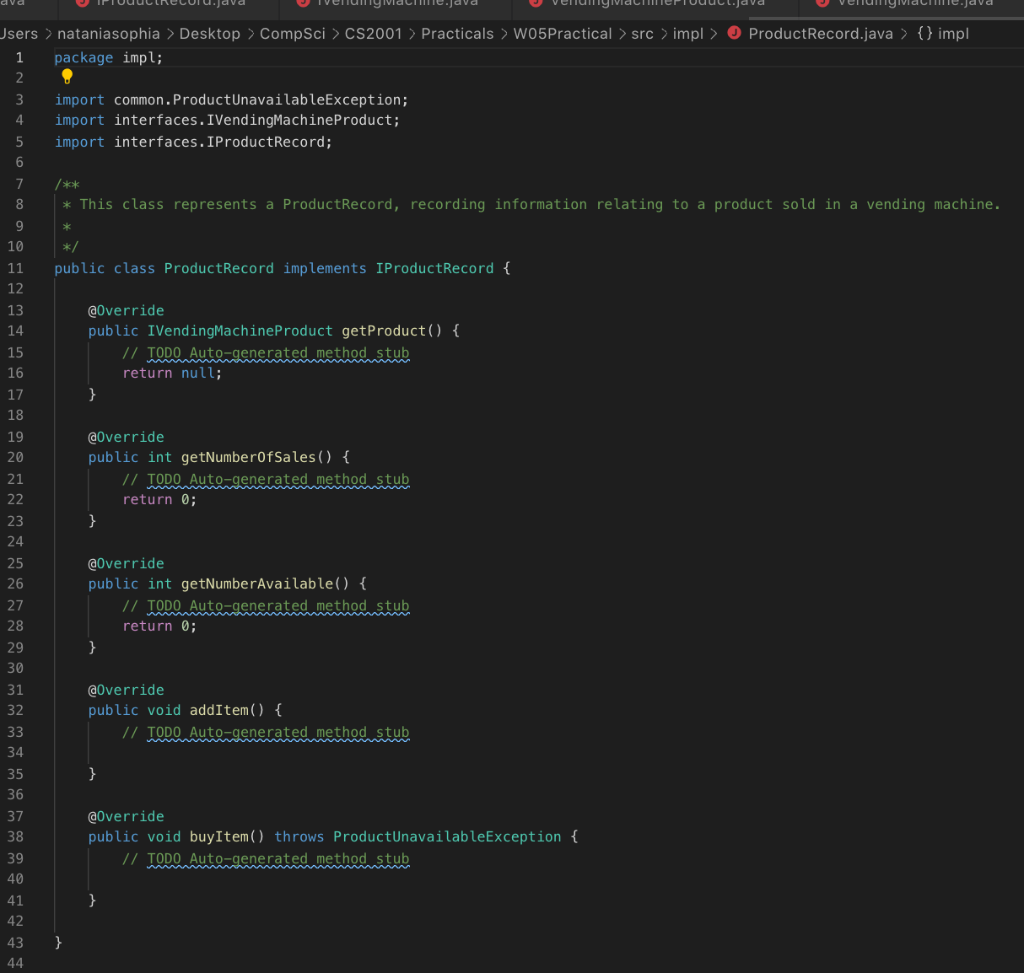
Task: Click the TODO comment on line 15
Action: pos(266,353)
